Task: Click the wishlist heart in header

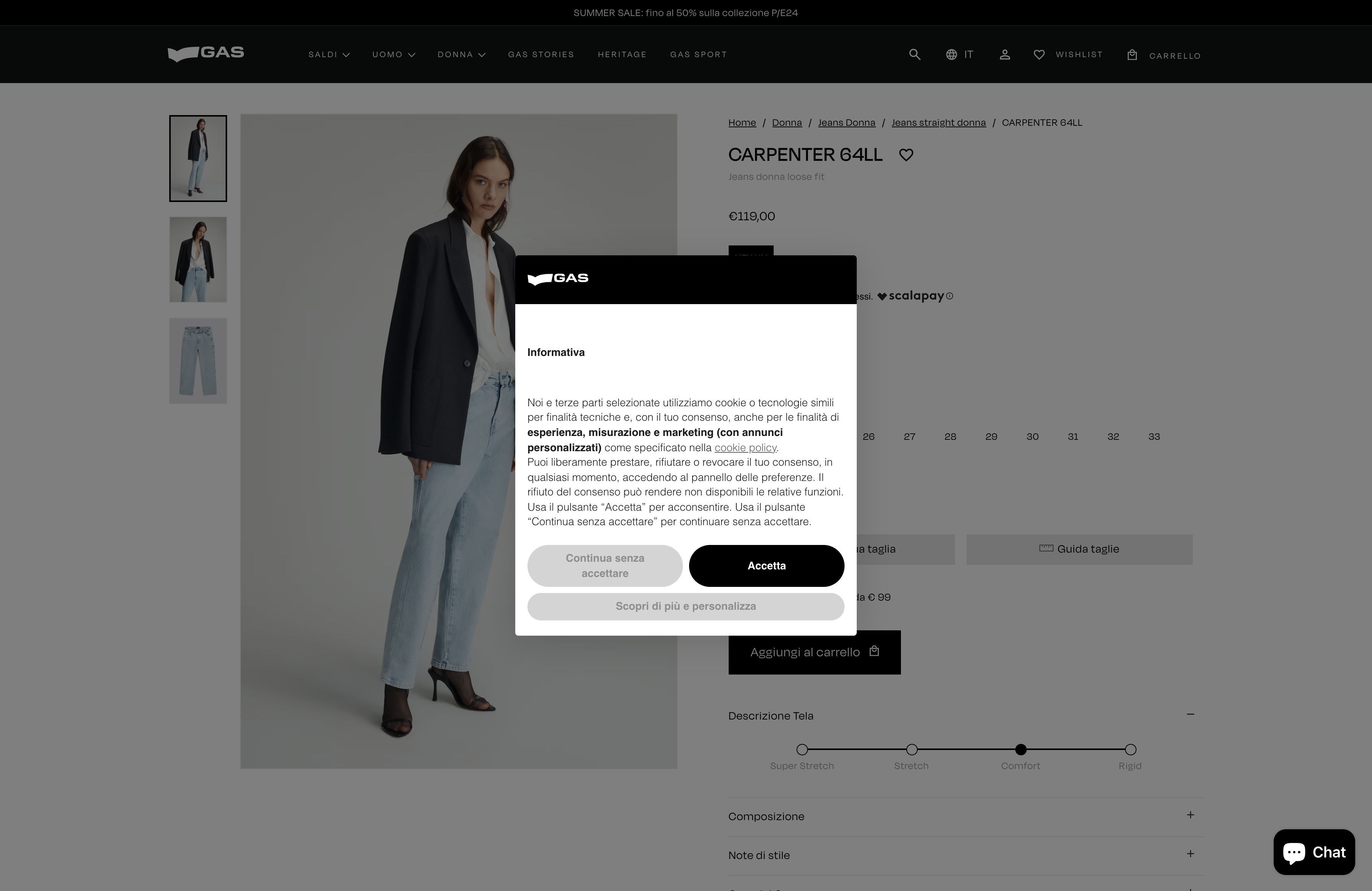Action: tap(1039, 54)
